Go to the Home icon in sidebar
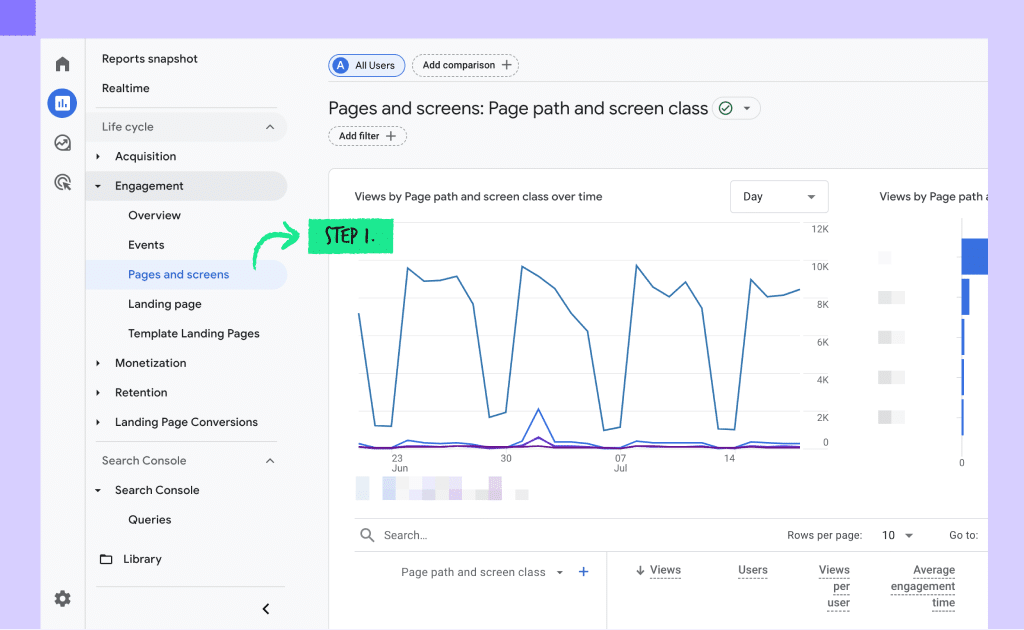 pyautogui.click(x=63, y=64)
